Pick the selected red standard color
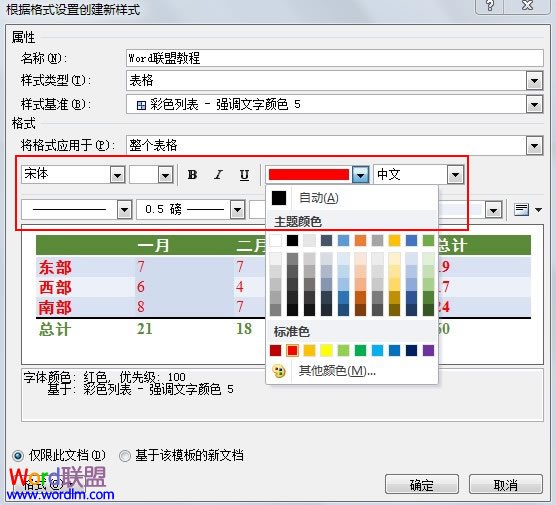Viewport: 556px width, 505px height. tap(292, 350)
